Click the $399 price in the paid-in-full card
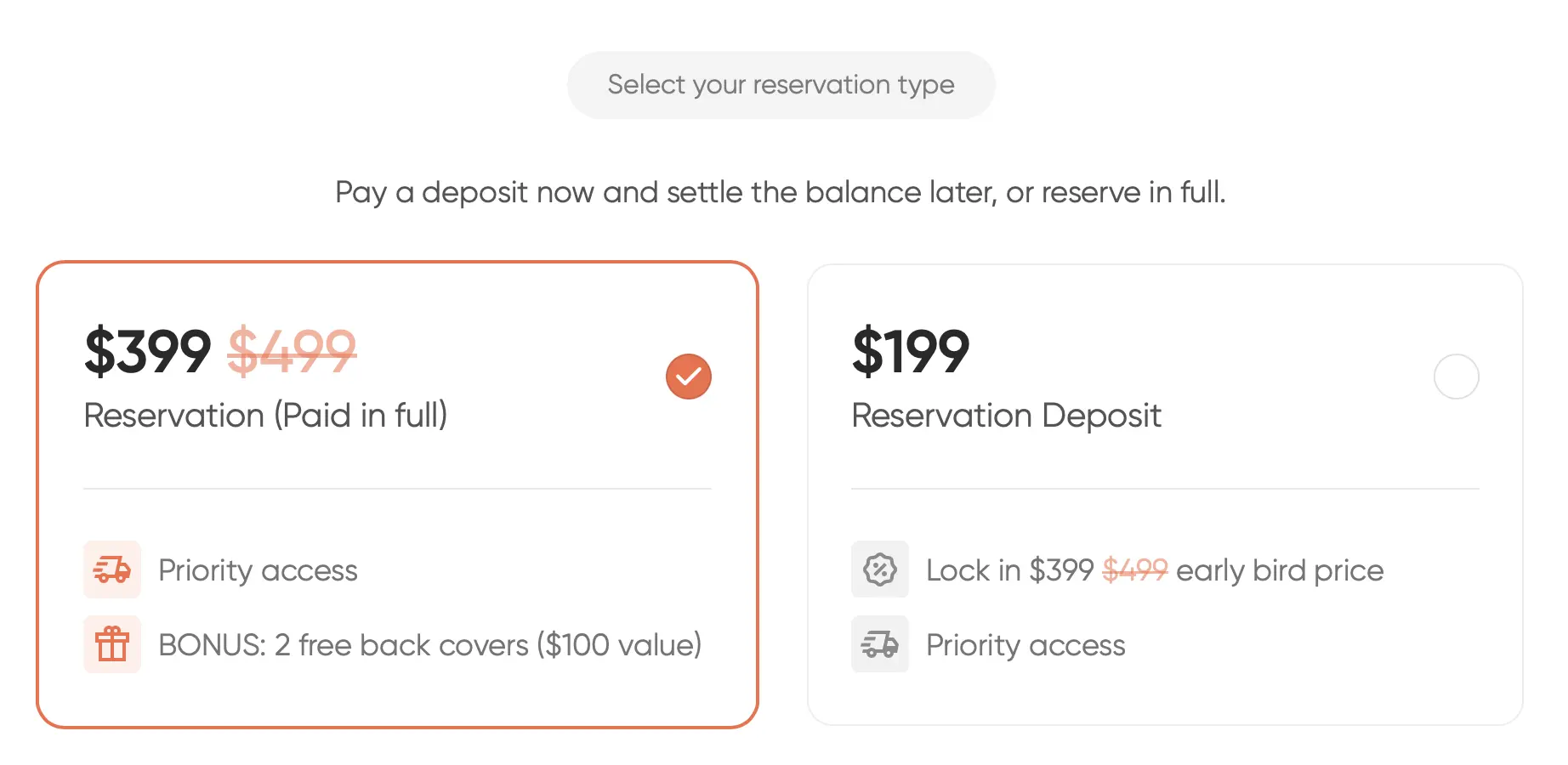 [147, 351]
